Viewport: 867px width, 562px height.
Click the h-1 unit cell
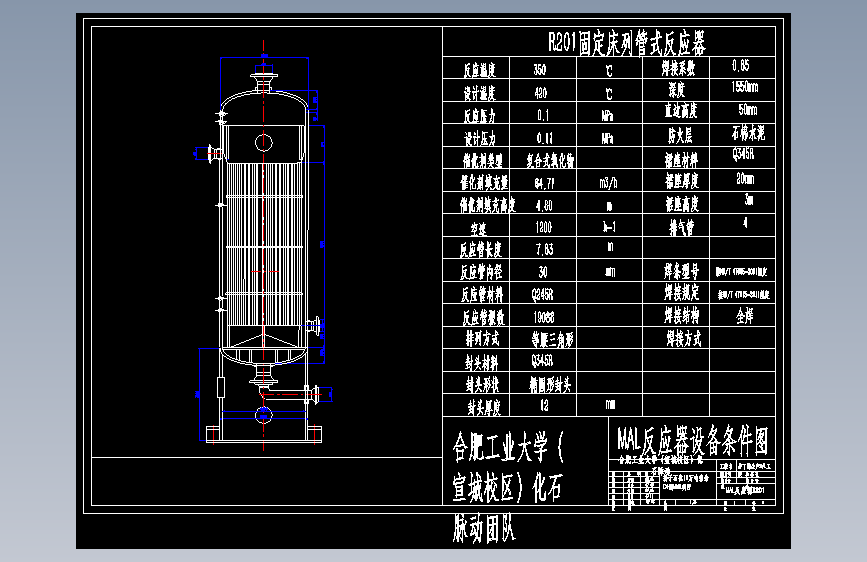coord(609,227)
